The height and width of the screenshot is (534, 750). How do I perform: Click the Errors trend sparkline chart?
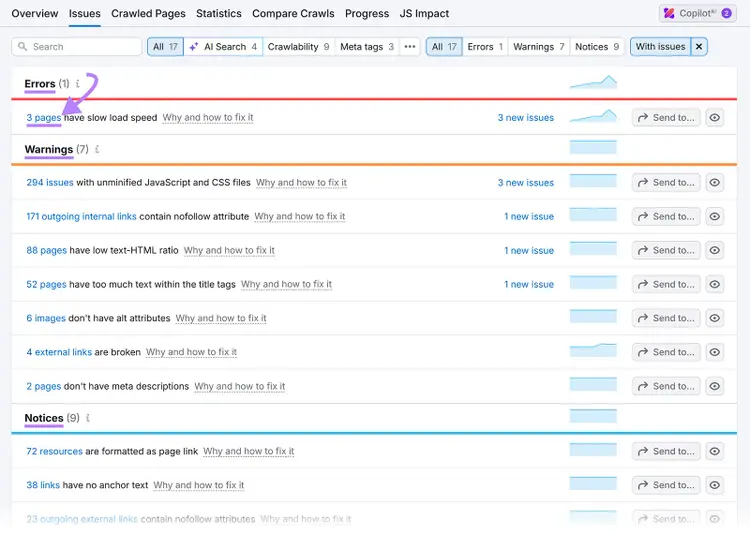(x=593, y=82)
